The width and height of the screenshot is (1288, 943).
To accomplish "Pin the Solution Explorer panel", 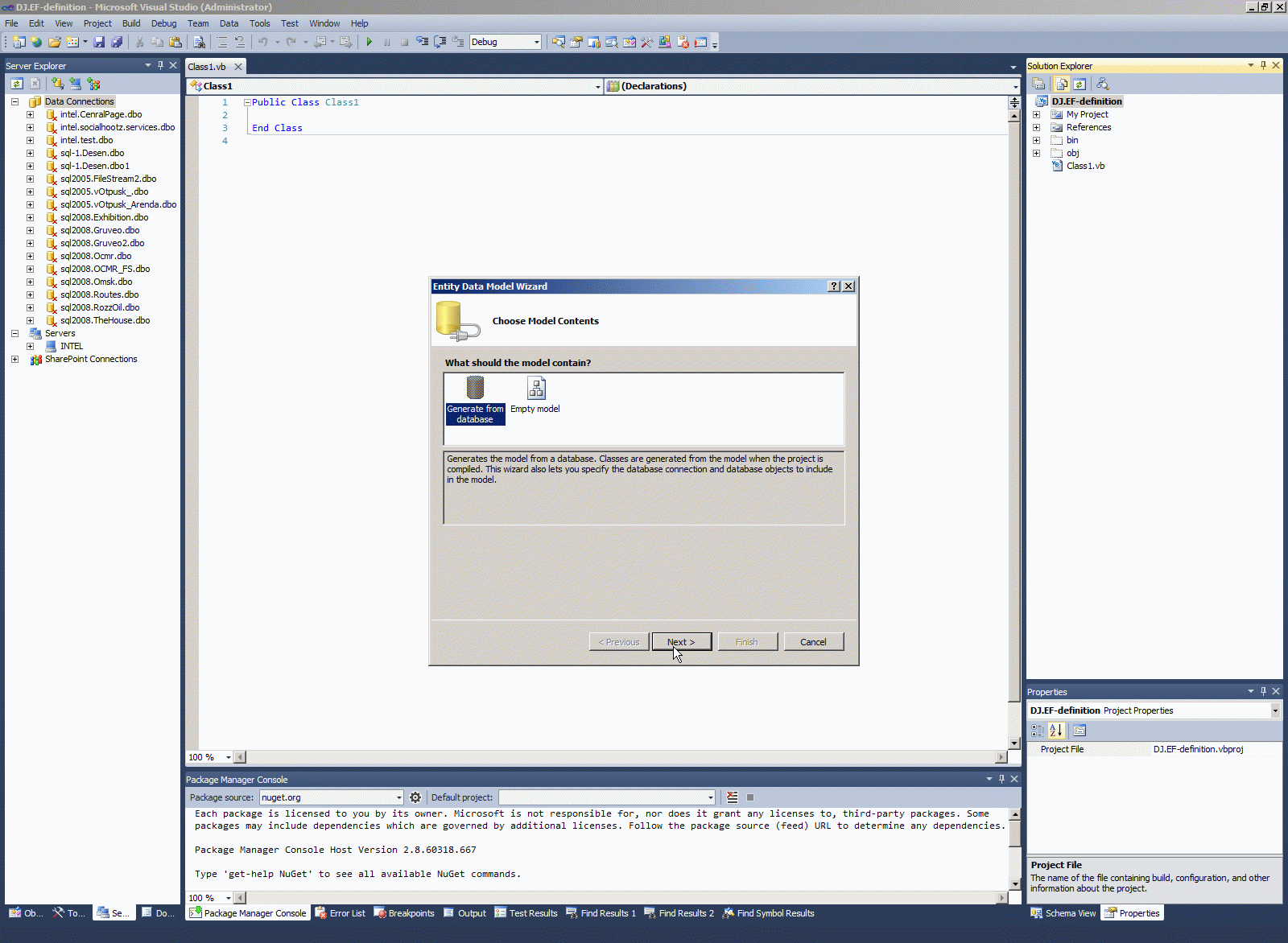I will pyautogui.click(x=1263, y=65).
